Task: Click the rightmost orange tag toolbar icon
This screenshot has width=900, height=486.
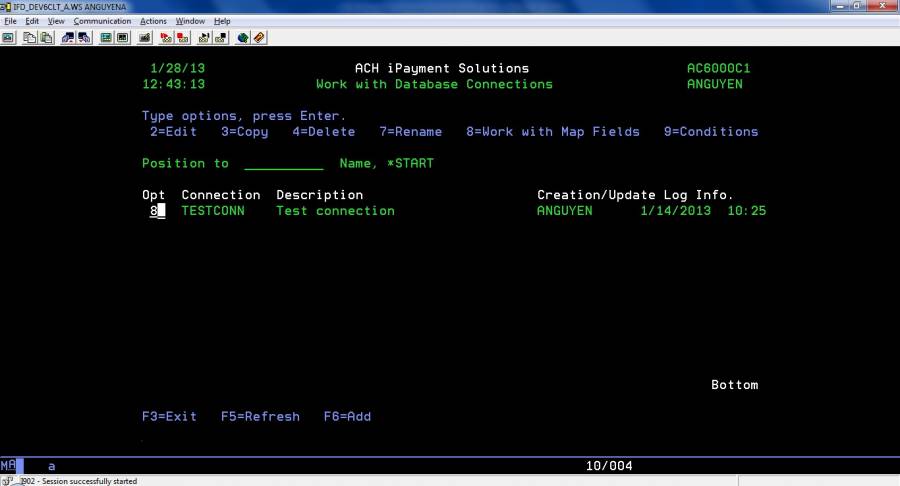Action: click(x=259, y=38)
